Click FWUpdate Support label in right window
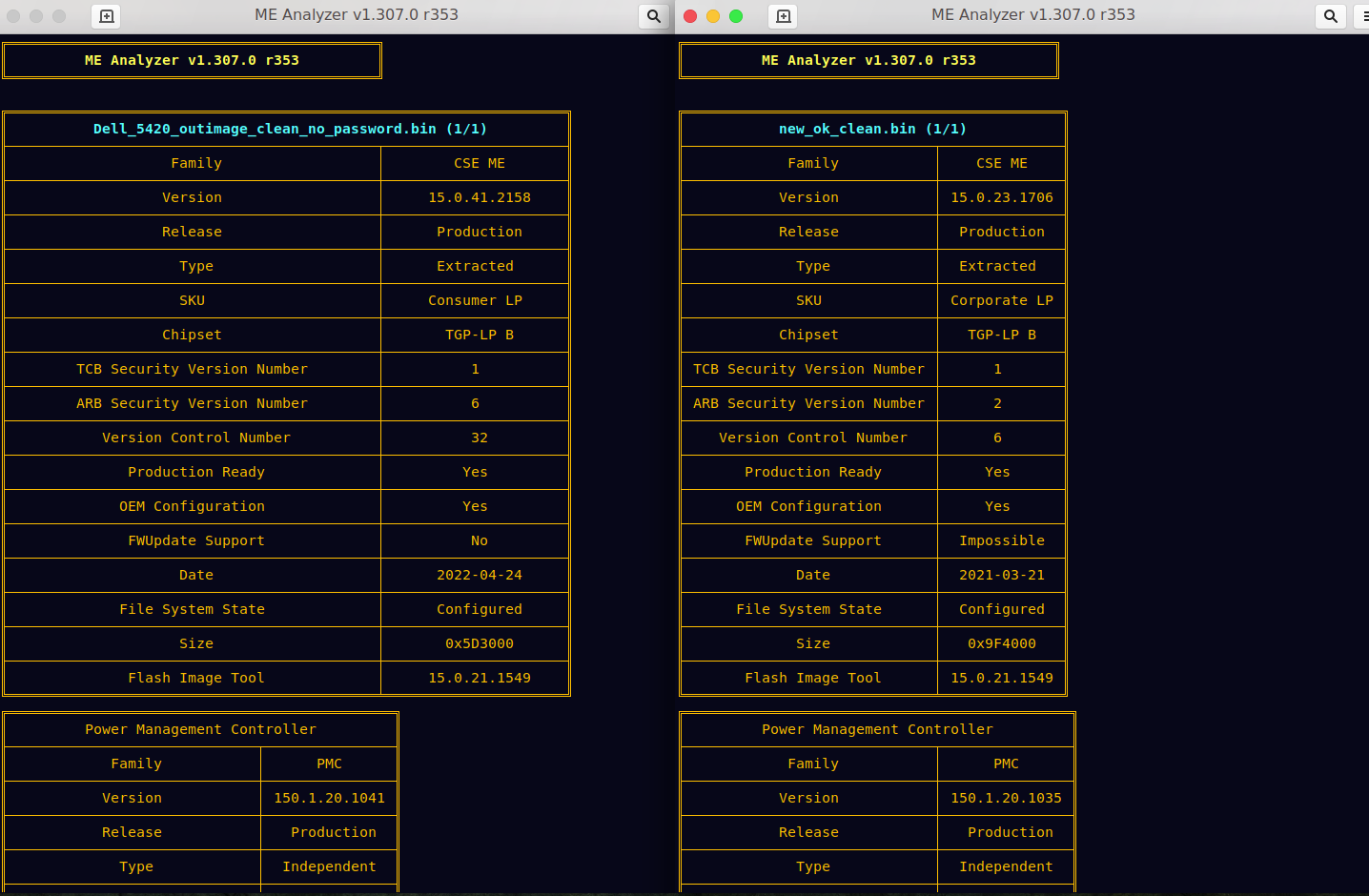 [x=813, y=540]
